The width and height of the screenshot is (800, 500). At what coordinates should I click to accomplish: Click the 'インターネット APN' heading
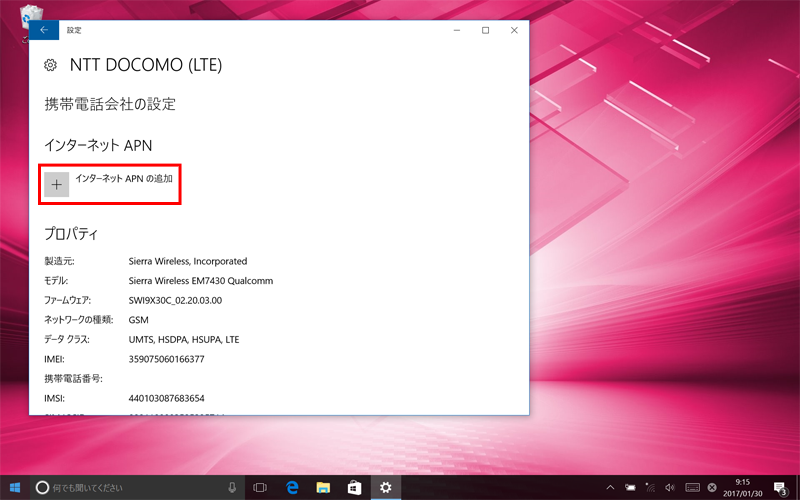tap(98, 145)
